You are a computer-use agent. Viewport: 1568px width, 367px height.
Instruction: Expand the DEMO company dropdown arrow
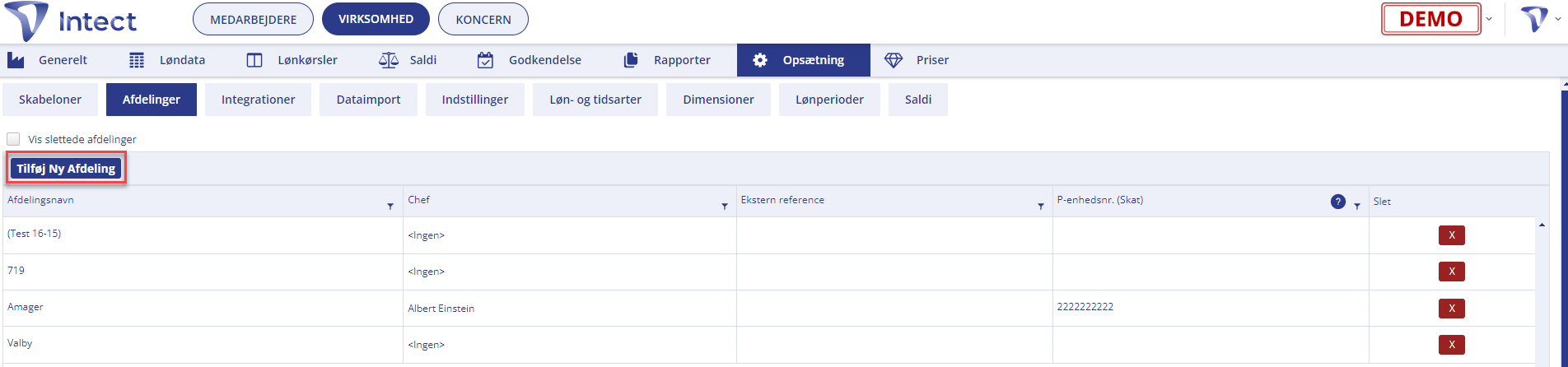tap(1489, 19)
